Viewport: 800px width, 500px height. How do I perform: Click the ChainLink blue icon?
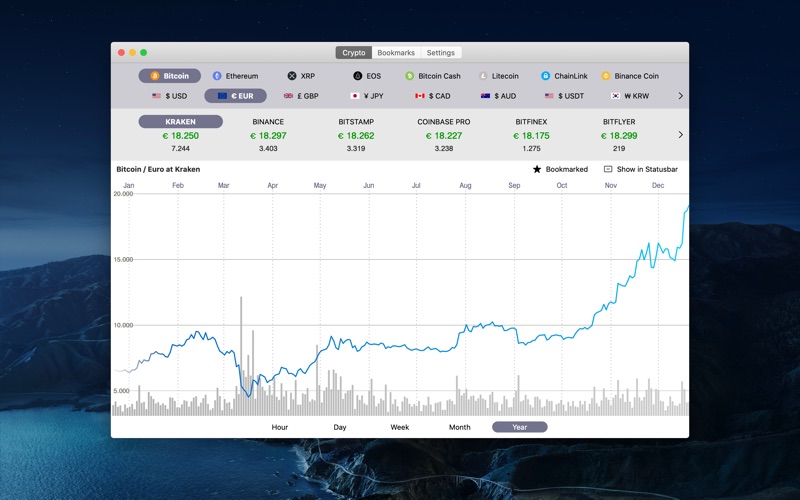pos(545,76)
